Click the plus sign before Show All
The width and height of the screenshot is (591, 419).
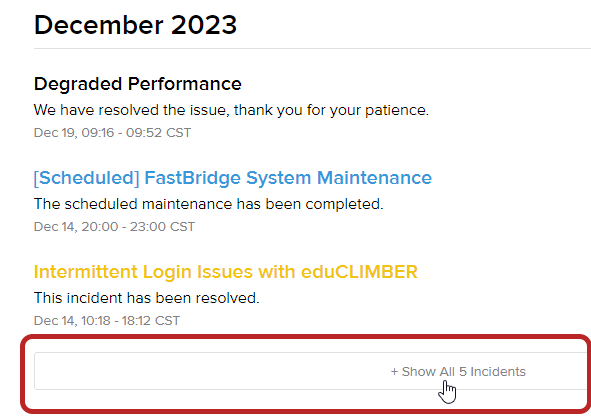394,372
